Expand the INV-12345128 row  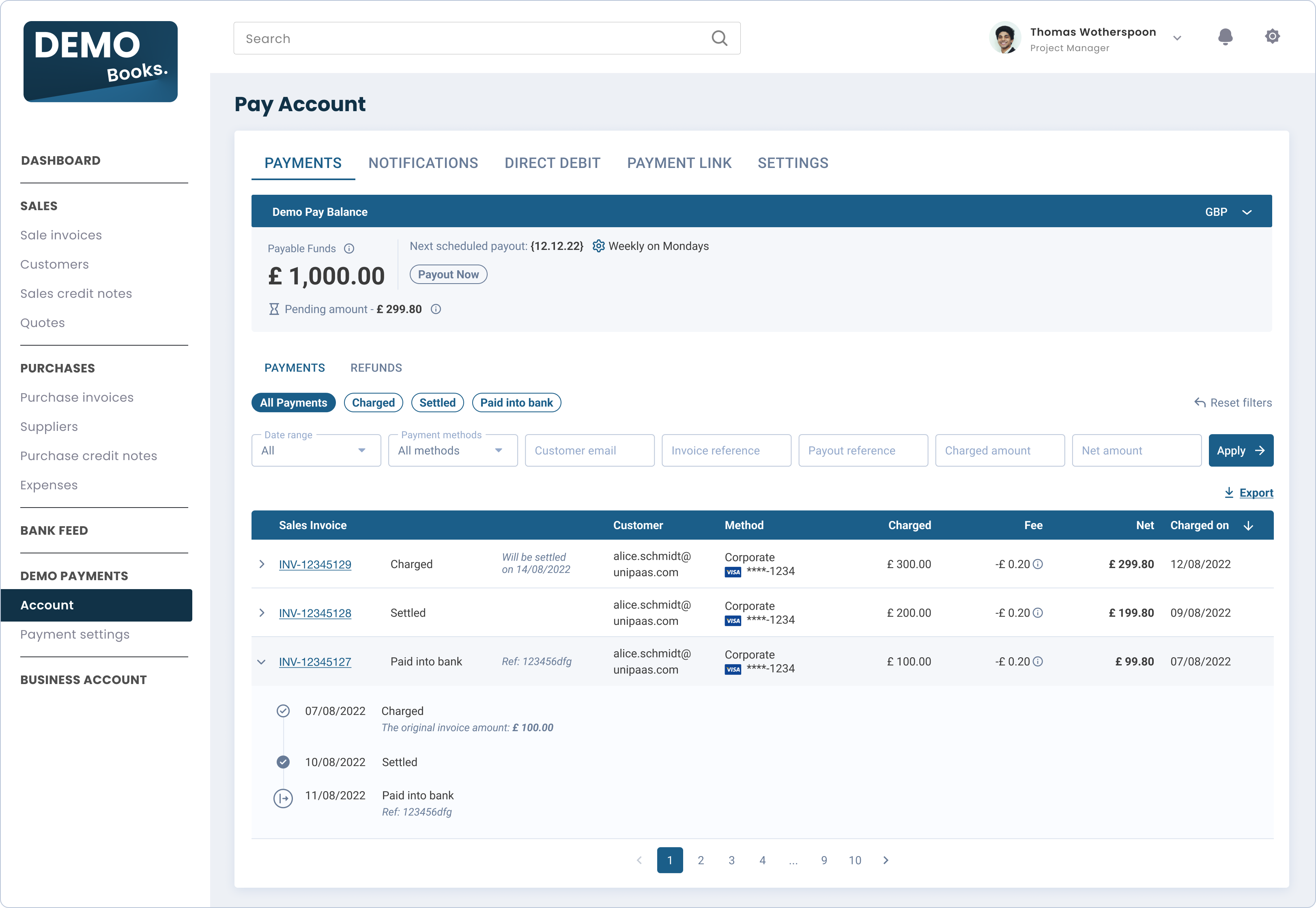point(262,613)
